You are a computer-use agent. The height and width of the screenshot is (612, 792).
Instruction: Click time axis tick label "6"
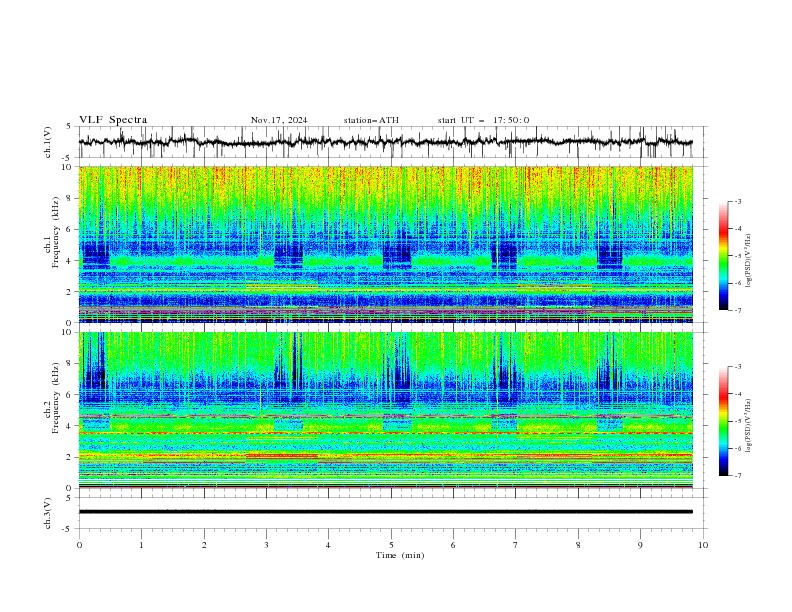(x=453, y=545)
